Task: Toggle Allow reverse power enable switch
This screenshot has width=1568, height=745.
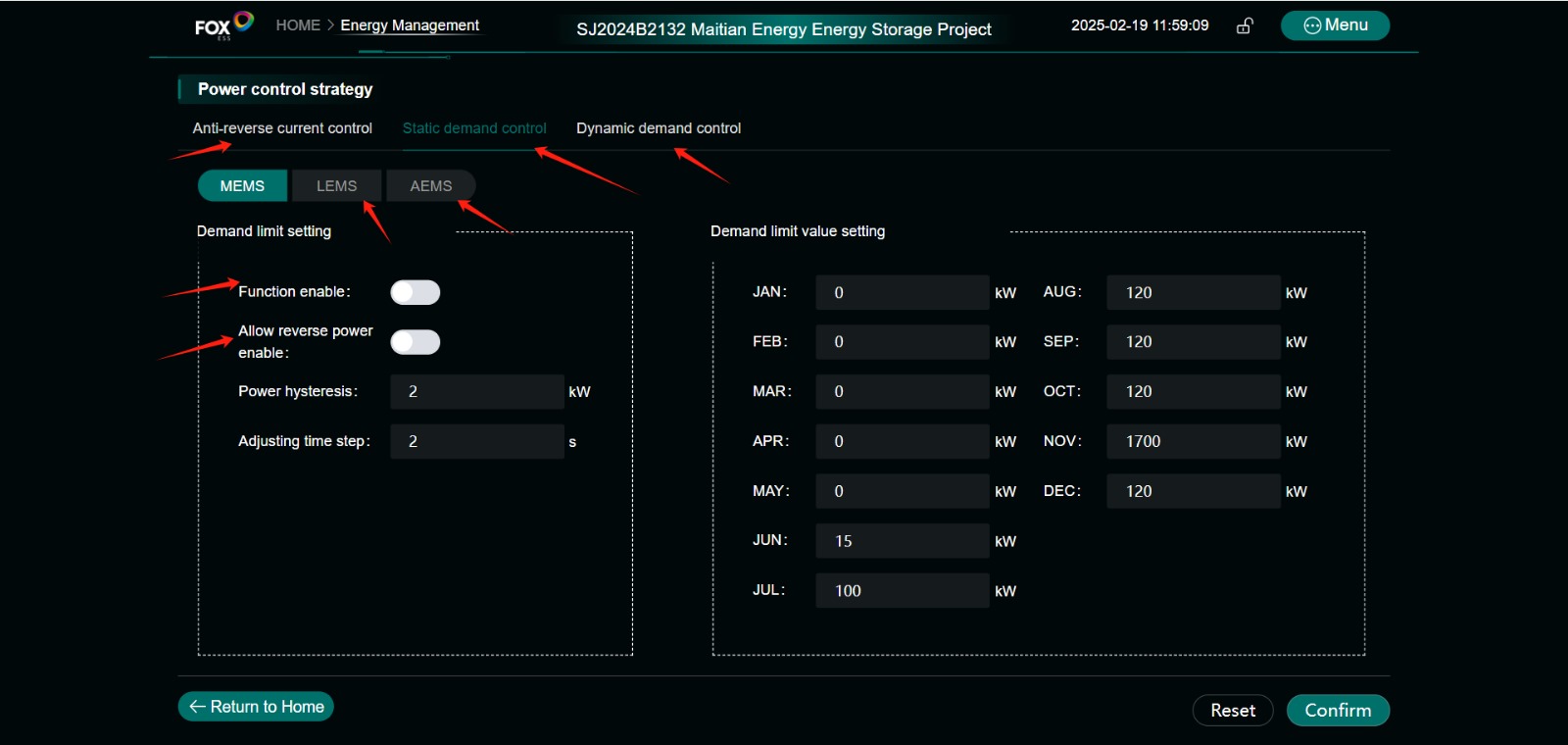Action: tap(416, 342)
